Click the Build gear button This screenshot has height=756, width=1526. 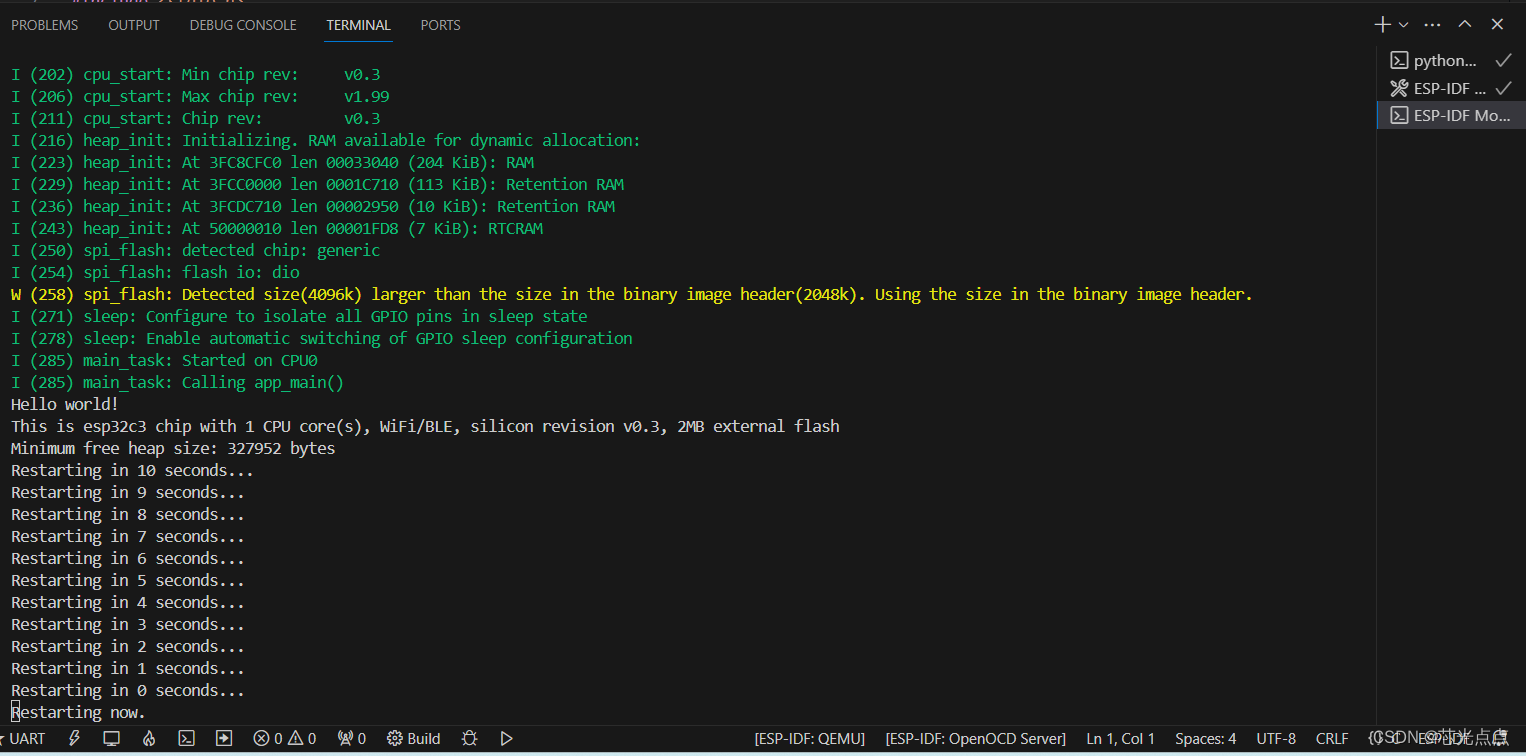coord(413,738)
